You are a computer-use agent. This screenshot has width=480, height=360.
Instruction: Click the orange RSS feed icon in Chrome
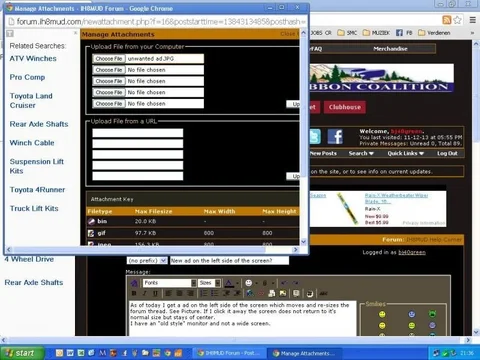click(x=447, y=20)
